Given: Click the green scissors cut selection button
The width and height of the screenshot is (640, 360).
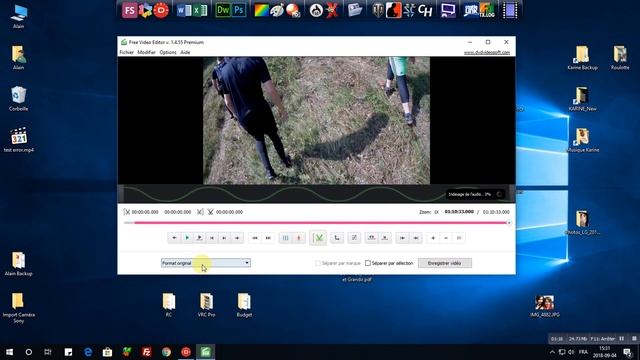Looking at the screenshot, I should (318, 238).
